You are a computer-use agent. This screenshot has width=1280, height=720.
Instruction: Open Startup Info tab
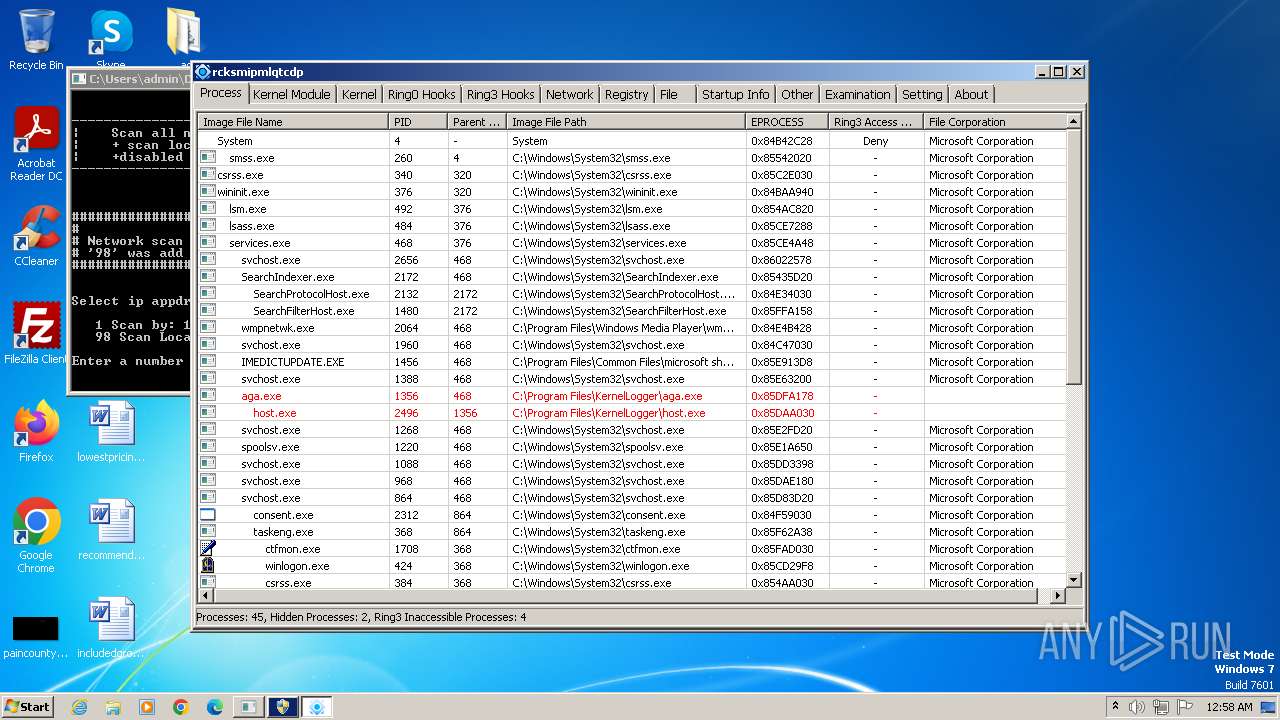tap(735, 94)
